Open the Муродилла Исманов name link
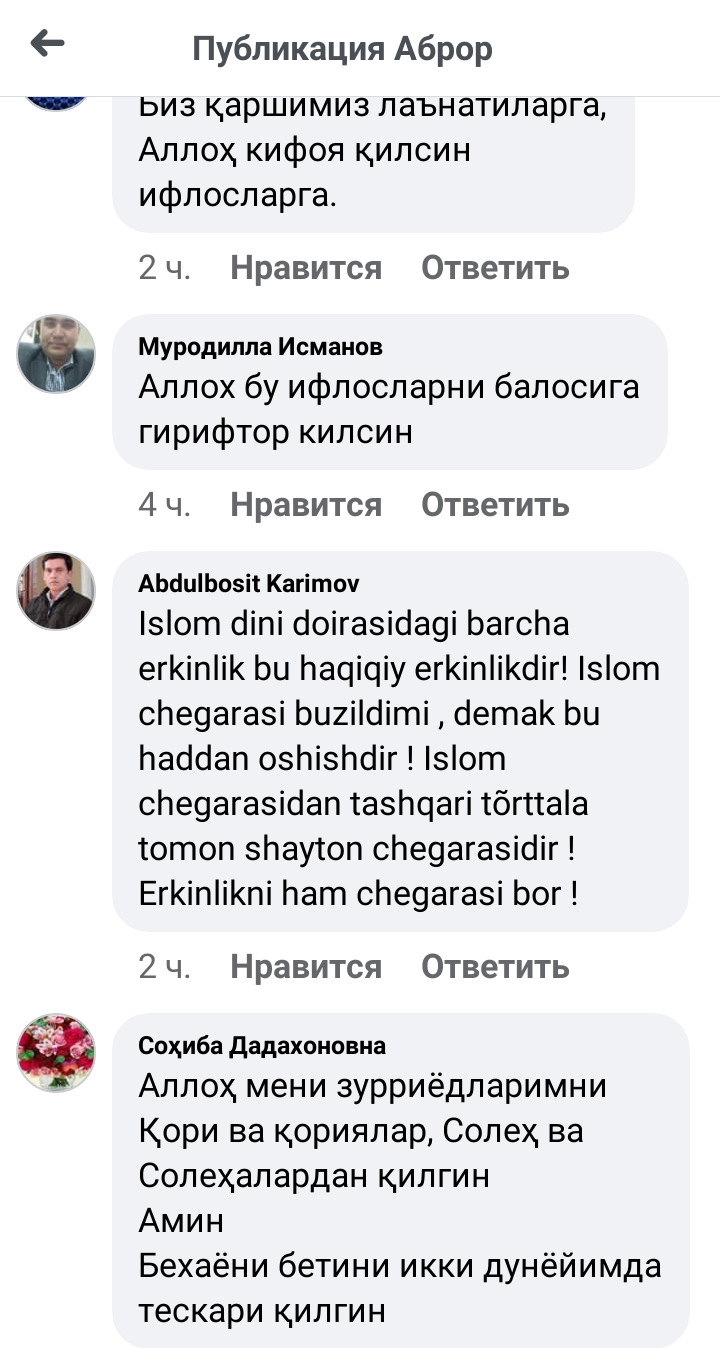 (260, 347)
